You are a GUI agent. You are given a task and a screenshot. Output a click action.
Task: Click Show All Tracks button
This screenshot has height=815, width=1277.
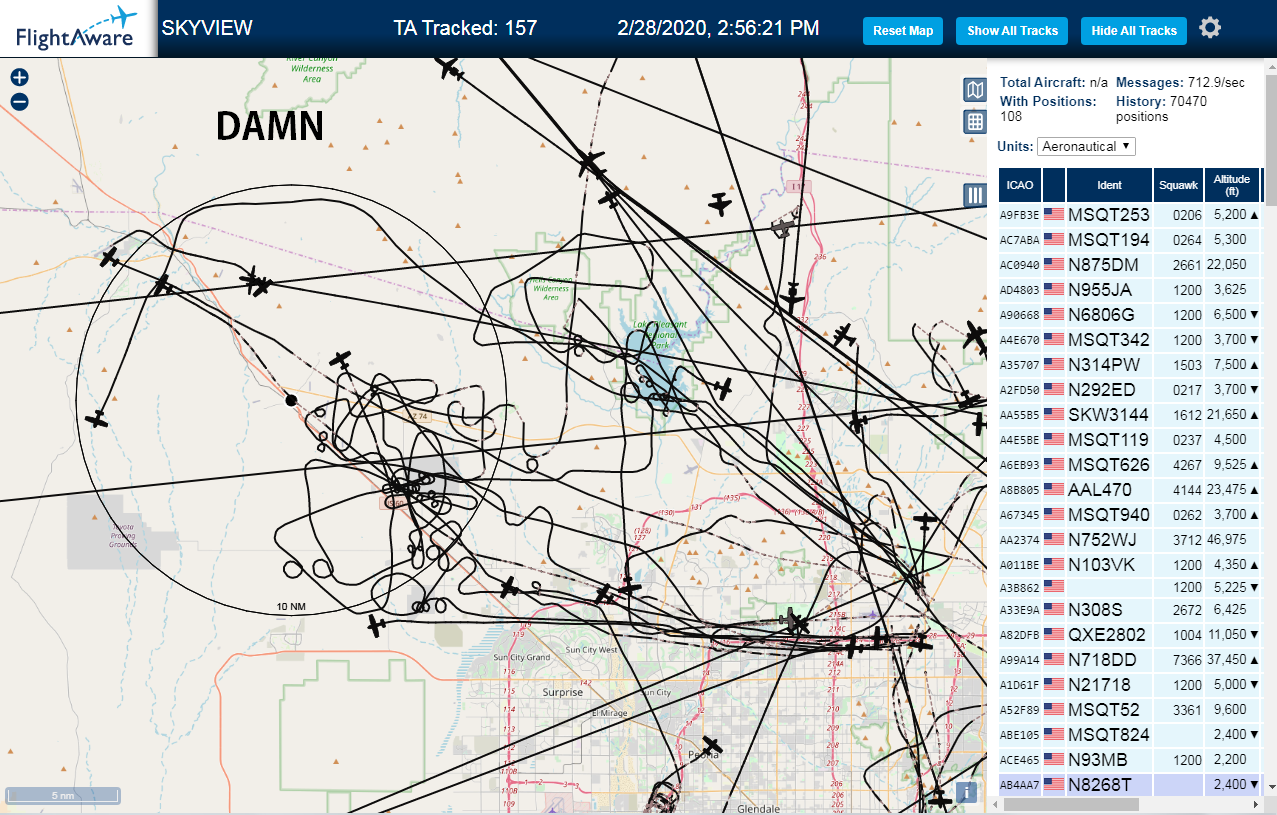(x=1012, y=31)
